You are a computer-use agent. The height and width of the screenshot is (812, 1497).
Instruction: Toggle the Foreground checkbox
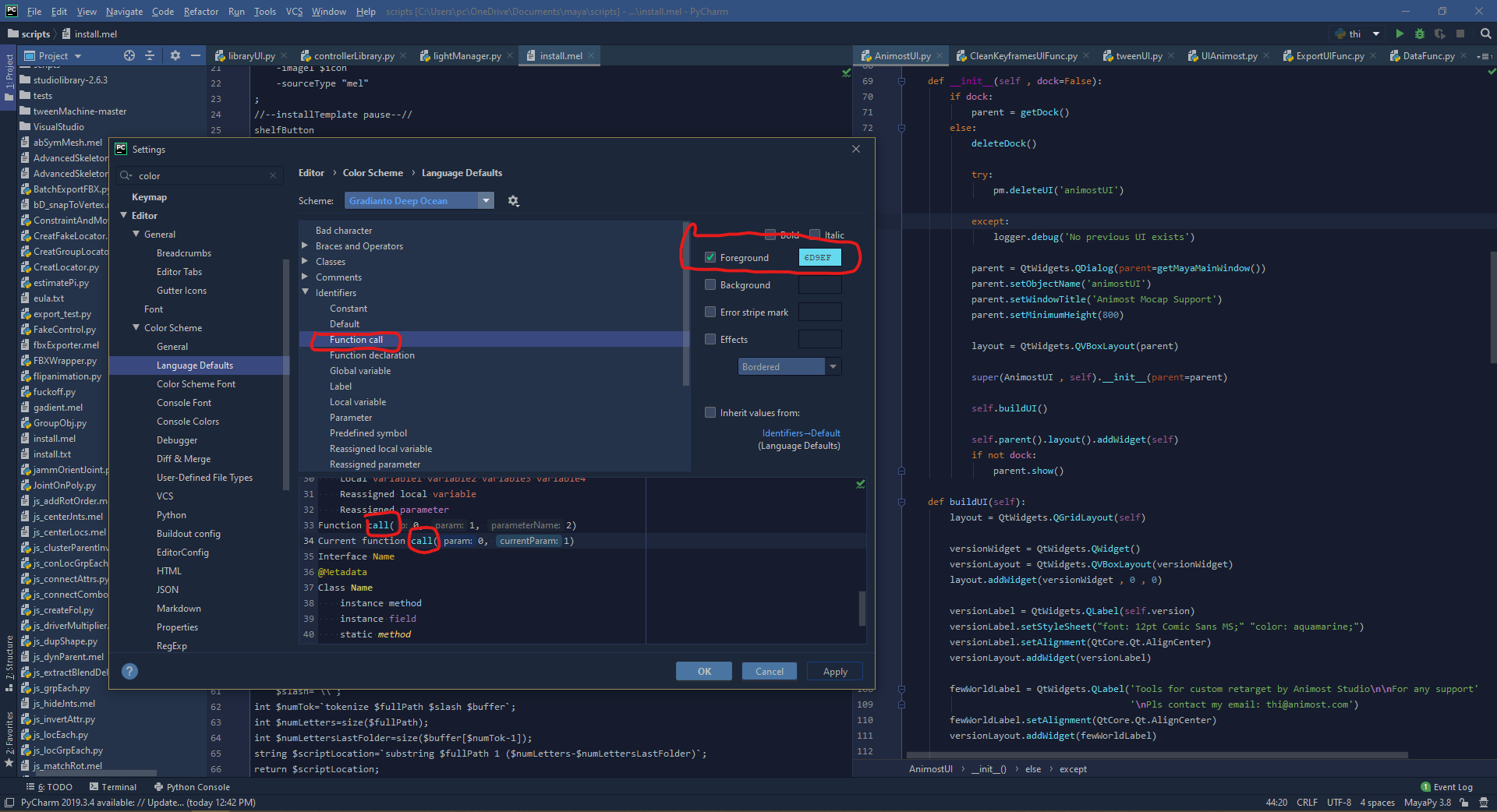coord(710,257)
